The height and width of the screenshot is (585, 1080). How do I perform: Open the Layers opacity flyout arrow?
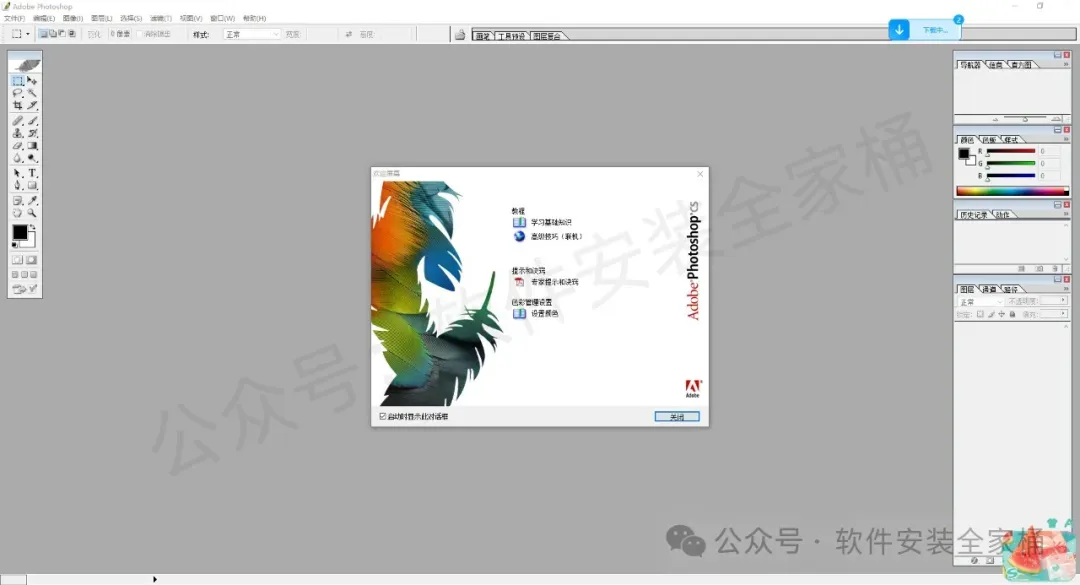pos(1063,300)
